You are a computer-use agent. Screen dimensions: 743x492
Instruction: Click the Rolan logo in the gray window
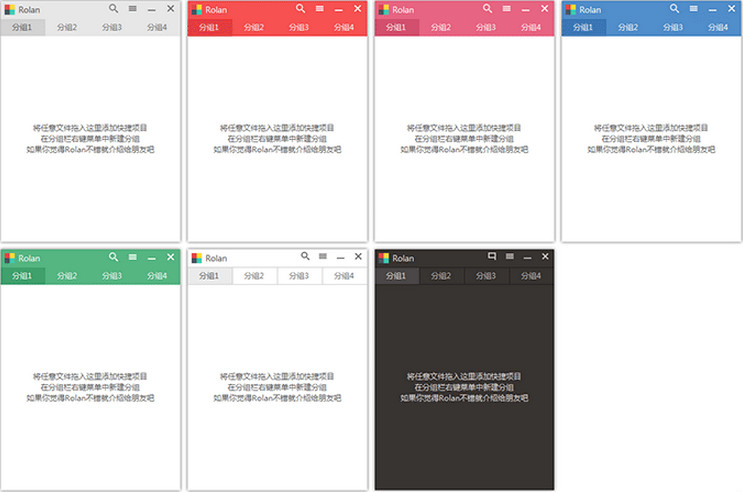tap(9, 9)
